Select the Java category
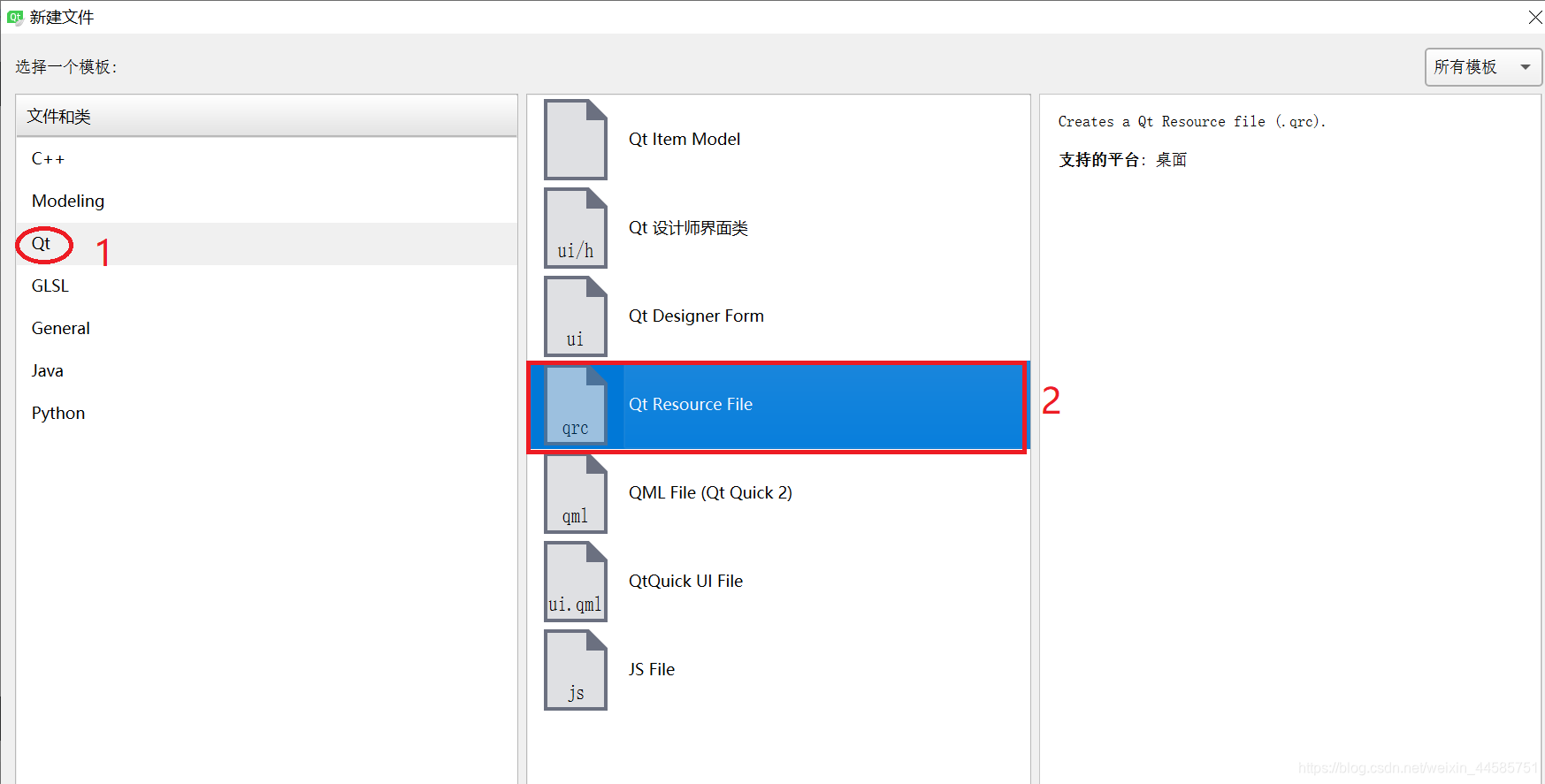 266,371
